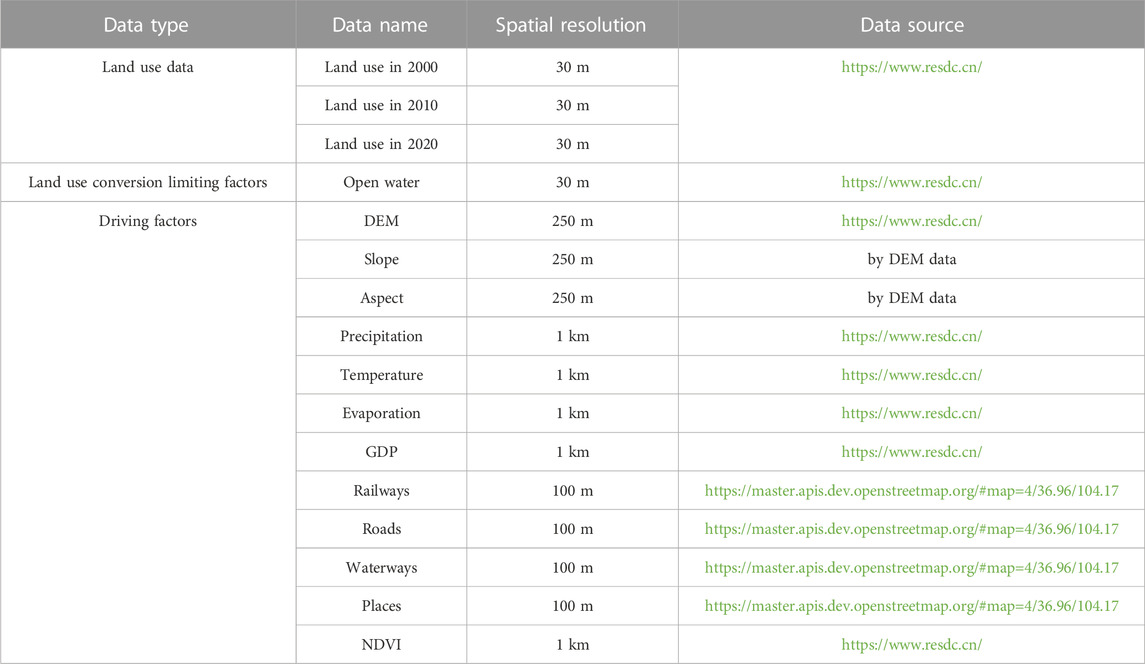Click the '1 km' resolution in Precipitation row
The height and width of the screenshot is (664, 1145).
click(x=572, y=337)
